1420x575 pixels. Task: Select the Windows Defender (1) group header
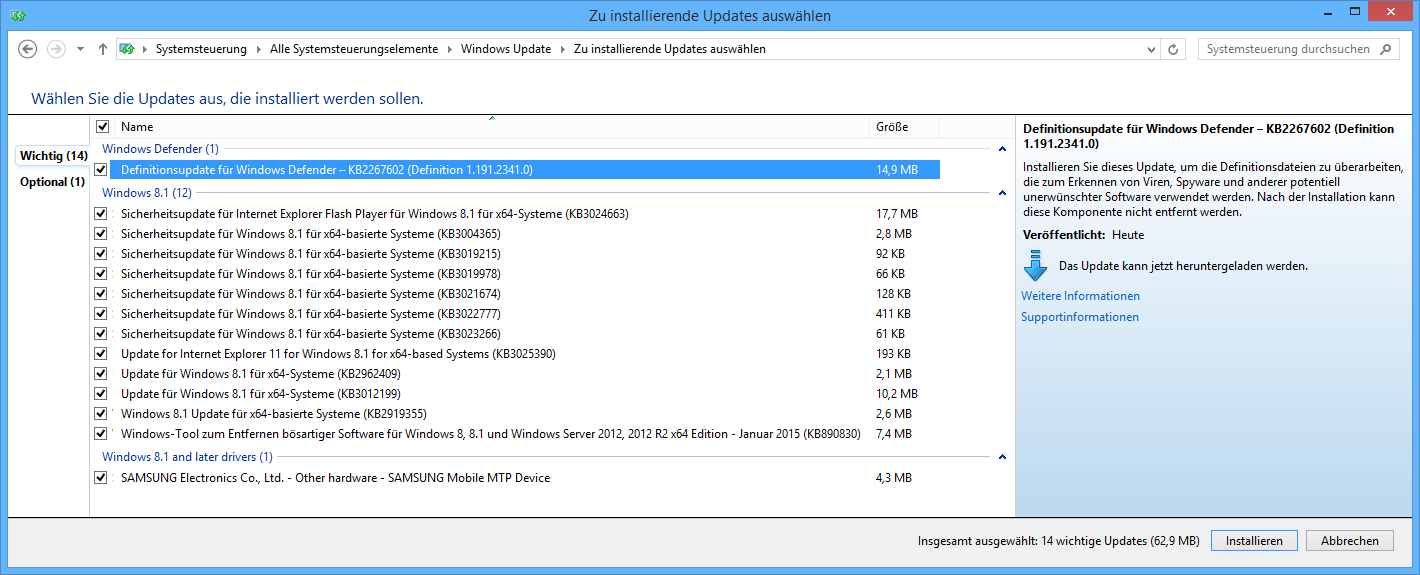point(160,149)
